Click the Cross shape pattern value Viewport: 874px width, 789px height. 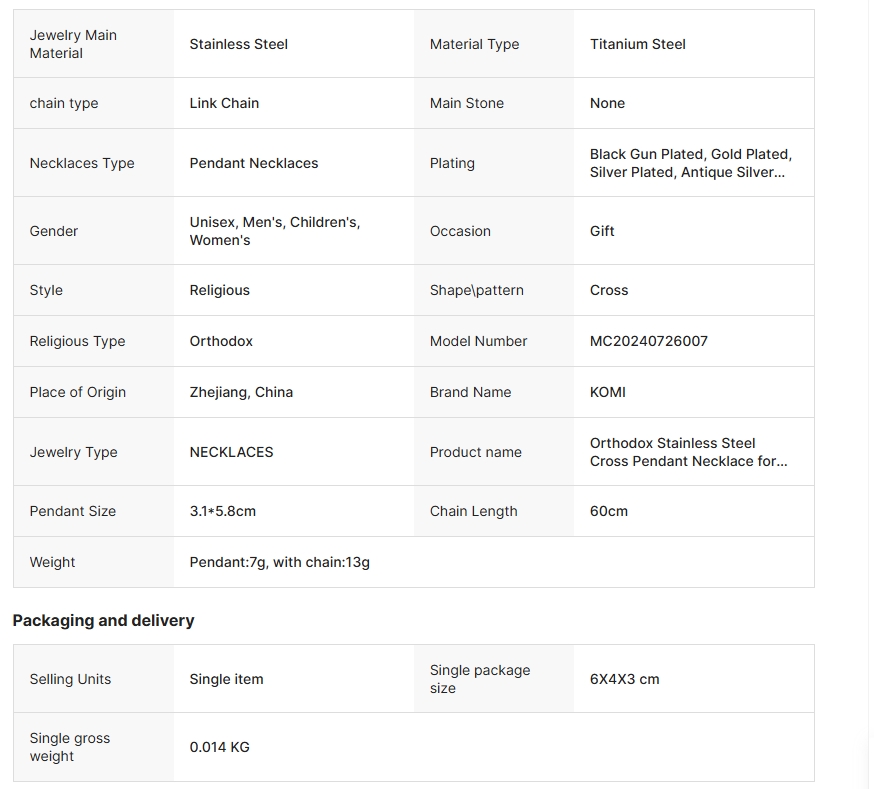click(608, 290)
